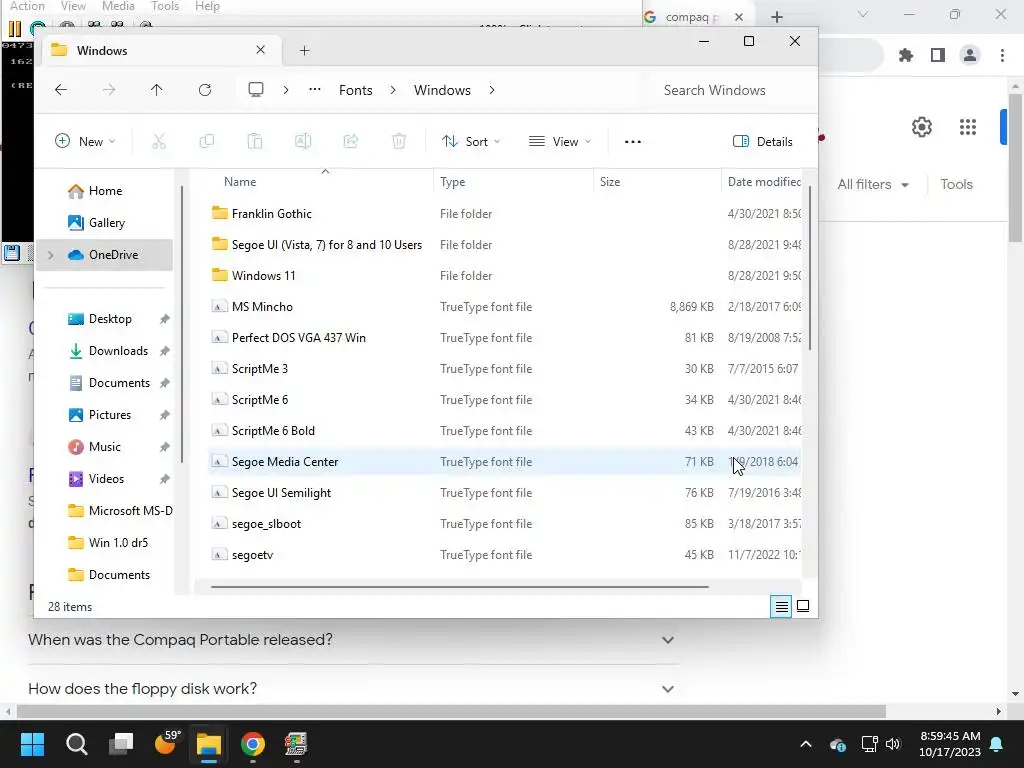
Task: Click Tools button in Chrome search page
Action: click(x=956, y=185)
